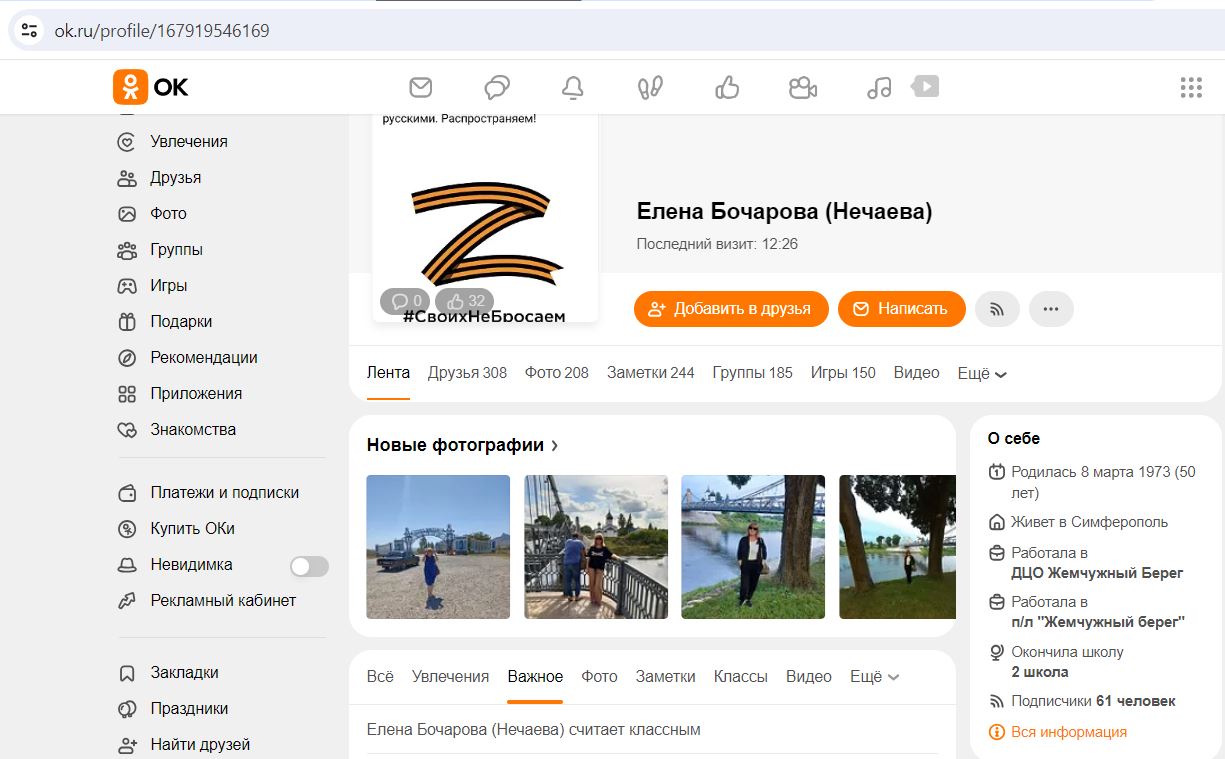Open the three-dots more actions button
Image resolution: width=1225 pixels, height=759 pixels.
1051,309
